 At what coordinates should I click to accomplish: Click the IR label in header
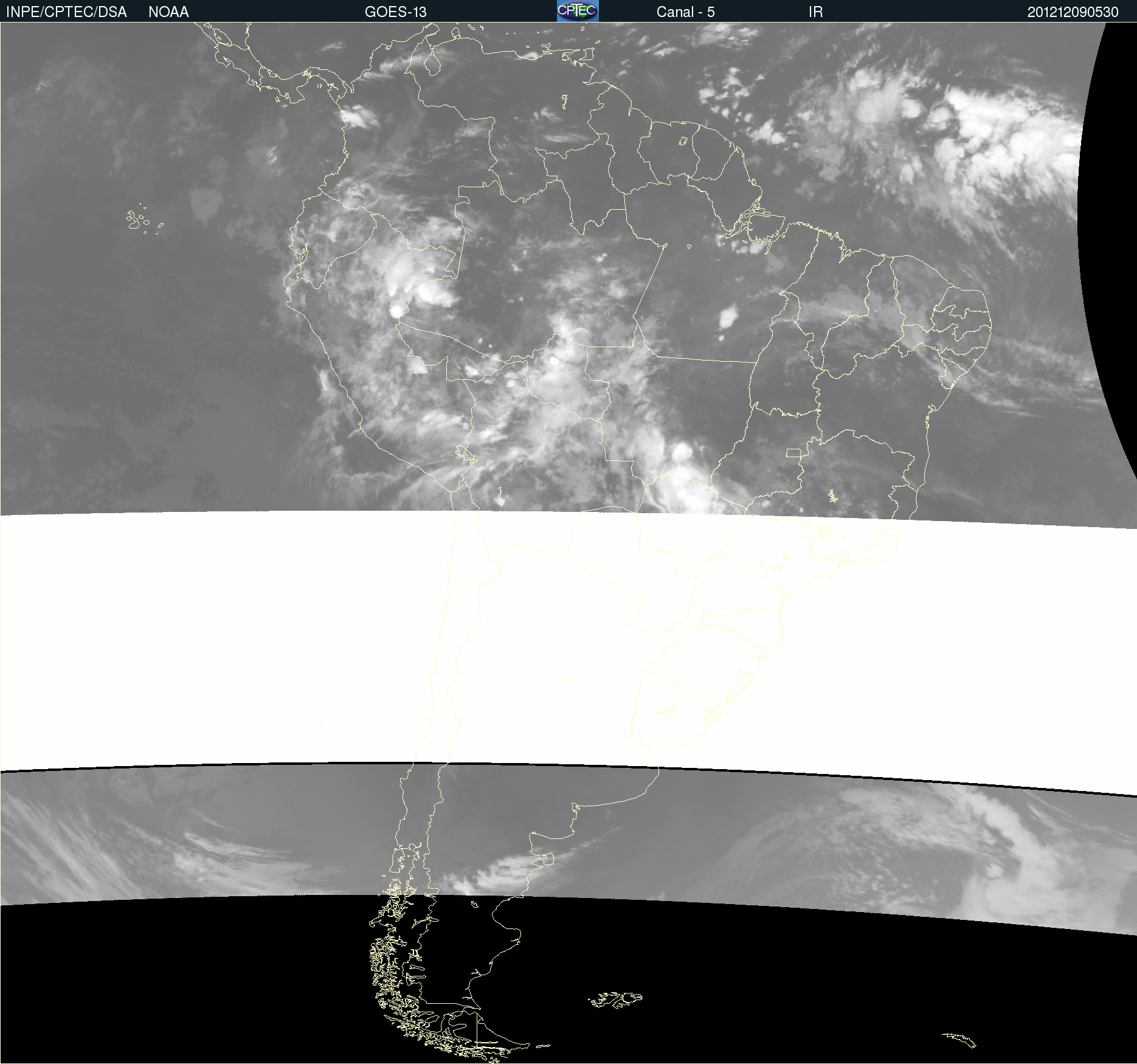pos(815,12)
